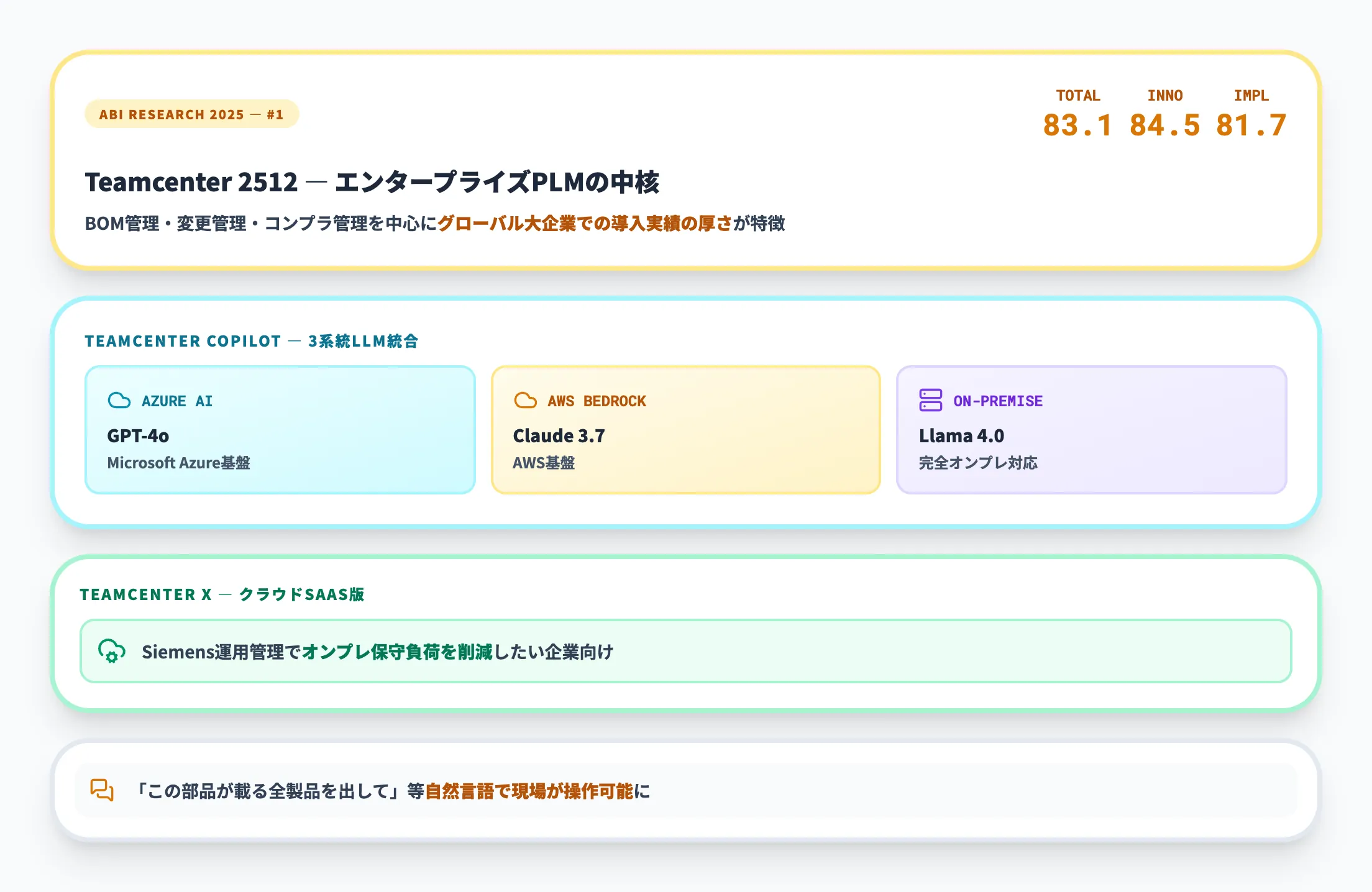This screenshot has width=1372, height=892.
Task: Click the TOTAL column label
Action: [1078, 96]
